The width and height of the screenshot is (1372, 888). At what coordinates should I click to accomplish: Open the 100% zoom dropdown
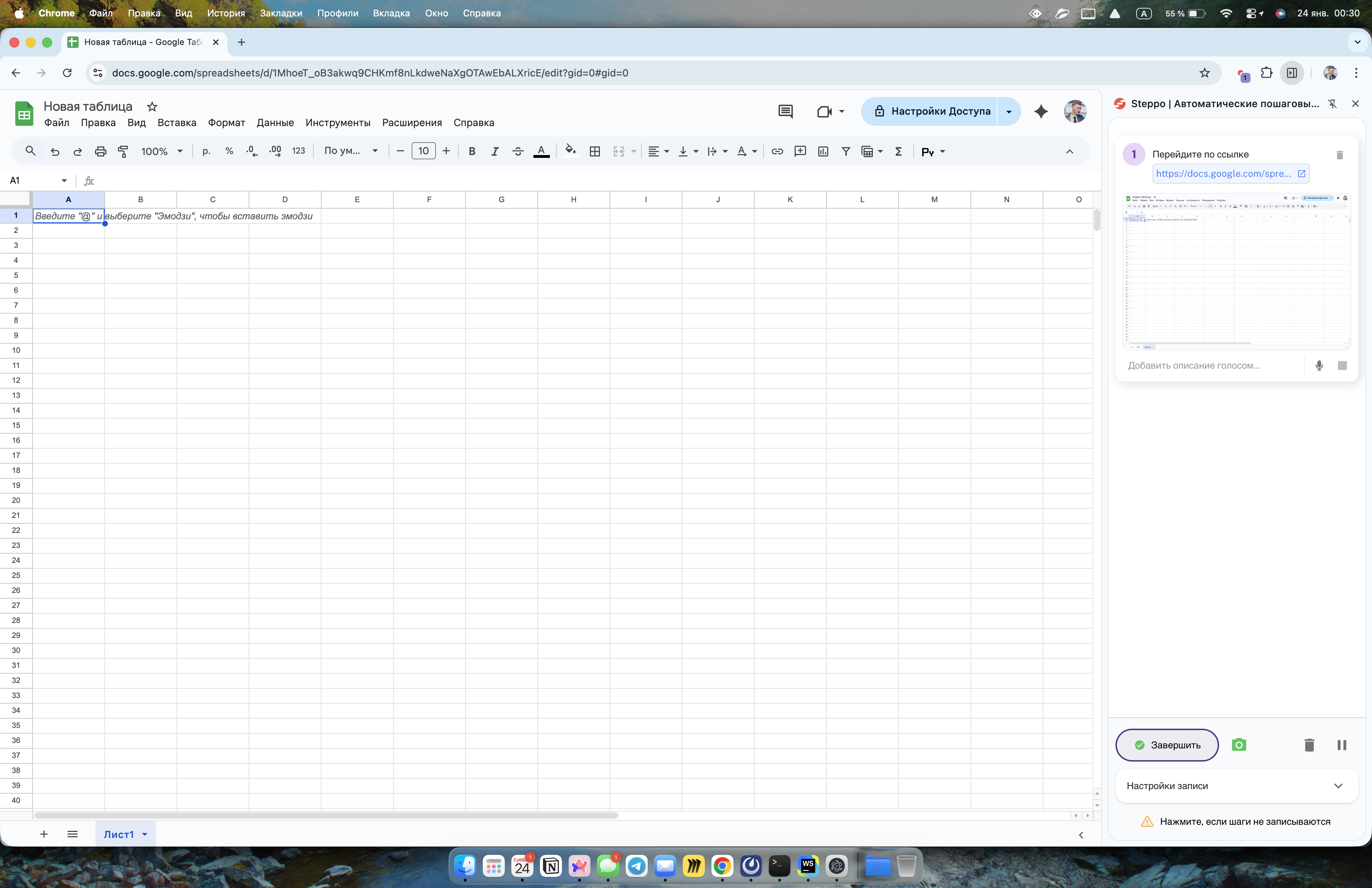161,151
